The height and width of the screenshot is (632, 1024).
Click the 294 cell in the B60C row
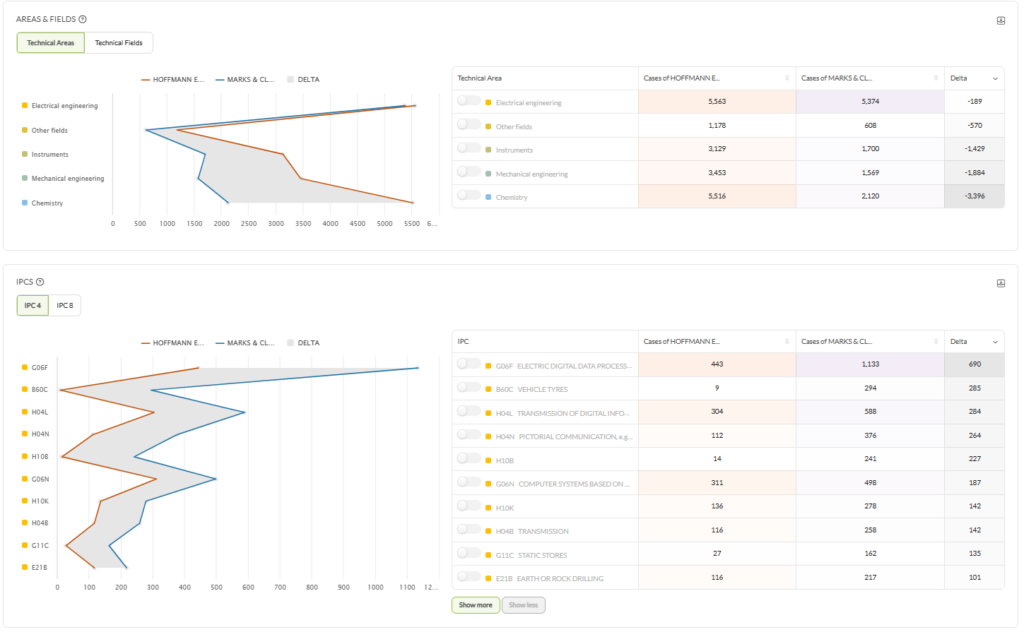click(870, 388)
